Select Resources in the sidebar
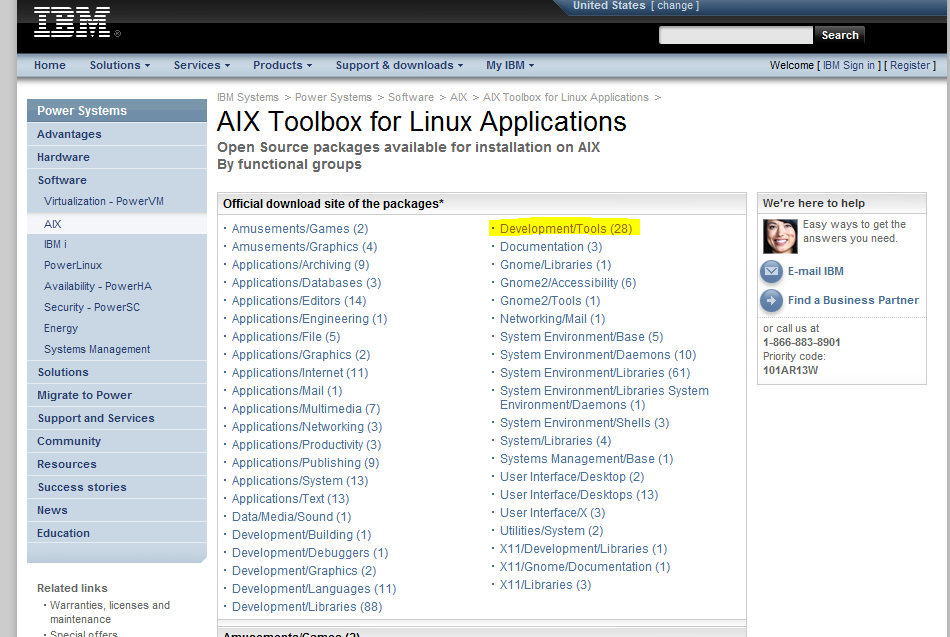Image resolution: width=950 pixels, height=637 pixels. pyautogui.click(x=117, y=464)
